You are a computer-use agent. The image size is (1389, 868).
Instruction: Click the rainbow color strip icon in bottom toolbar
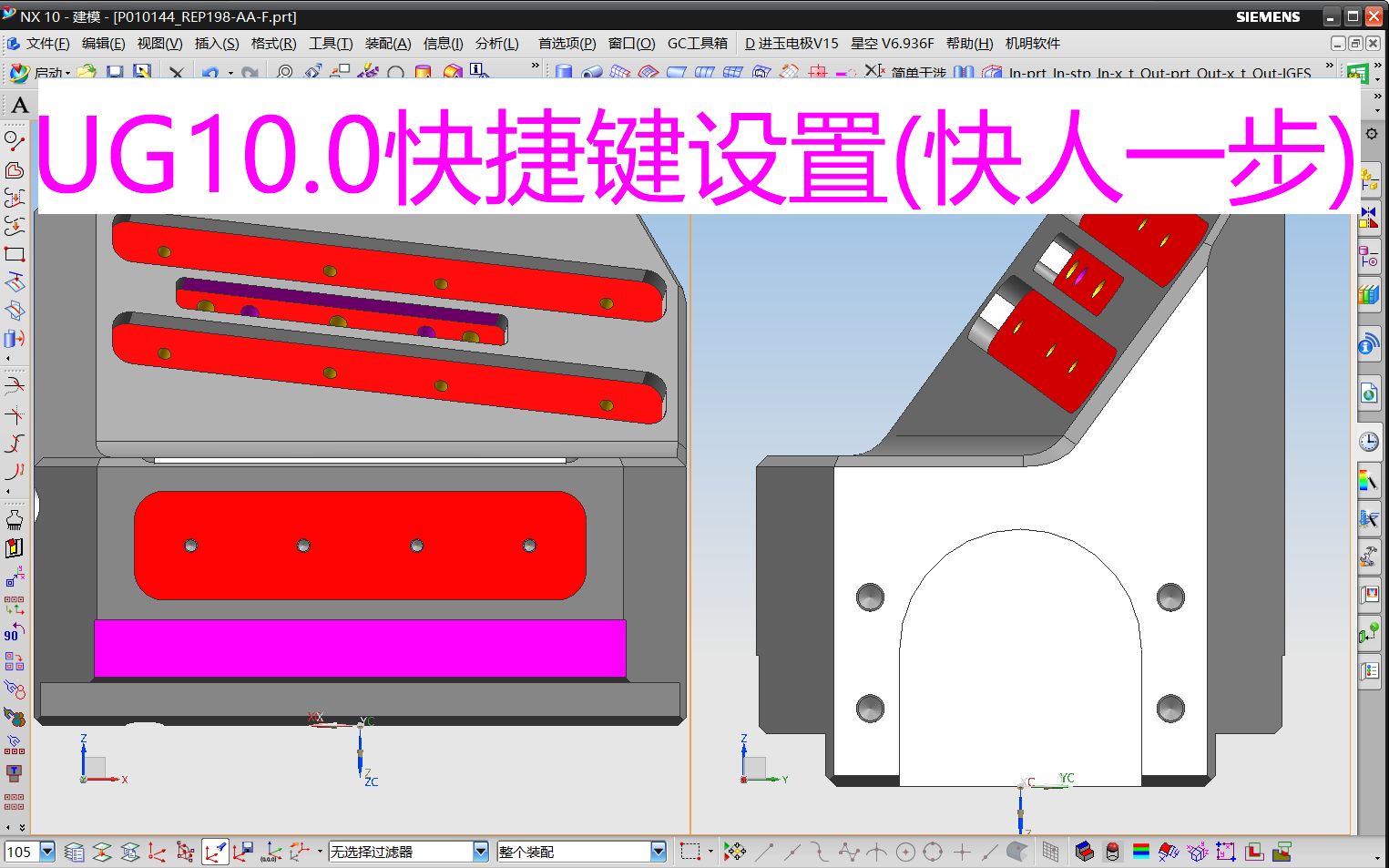point(1143,852)
